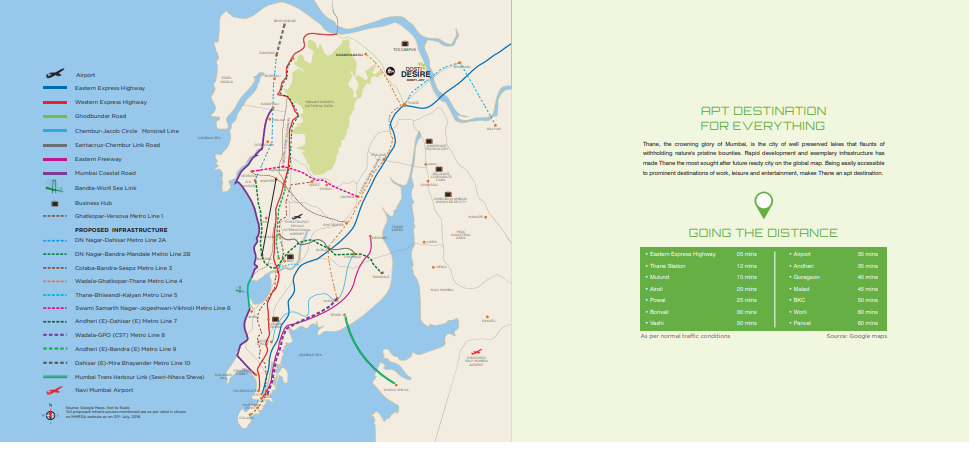The image size is (969, 460).
Task: Click the Bandra-Worli Sea Link bridge legend icon
Action: coord(54,187)
